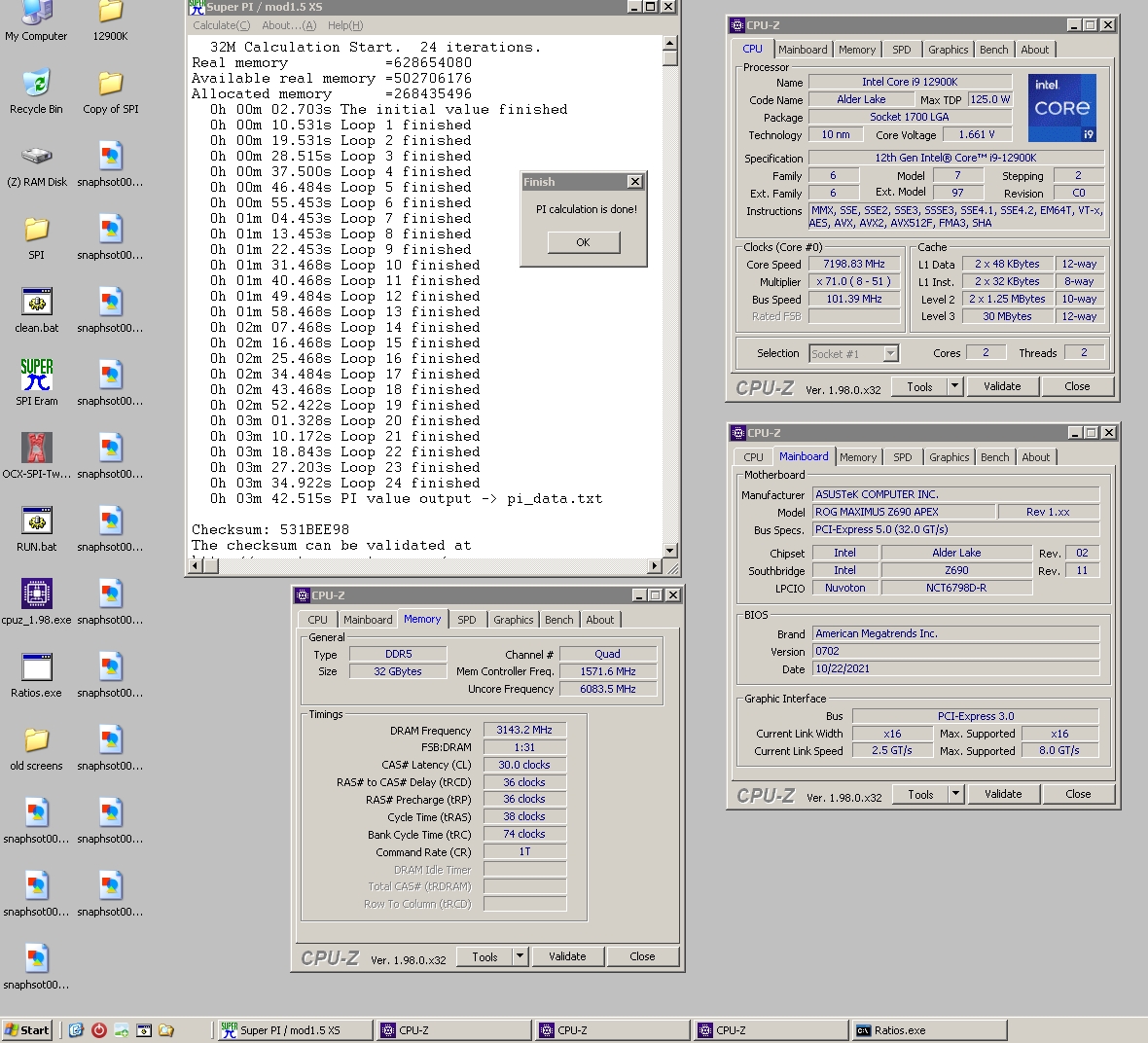Select the RUN.bat batch file icon

[37, 521]
